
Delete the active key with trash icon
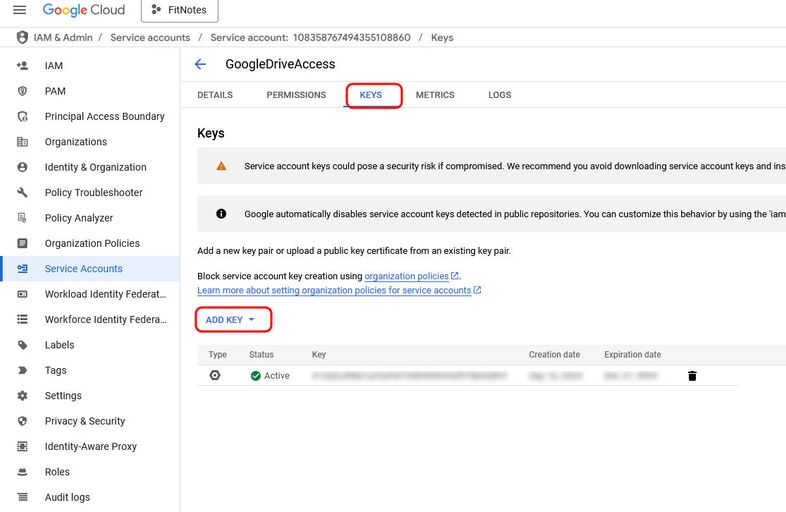click(692, 376)
